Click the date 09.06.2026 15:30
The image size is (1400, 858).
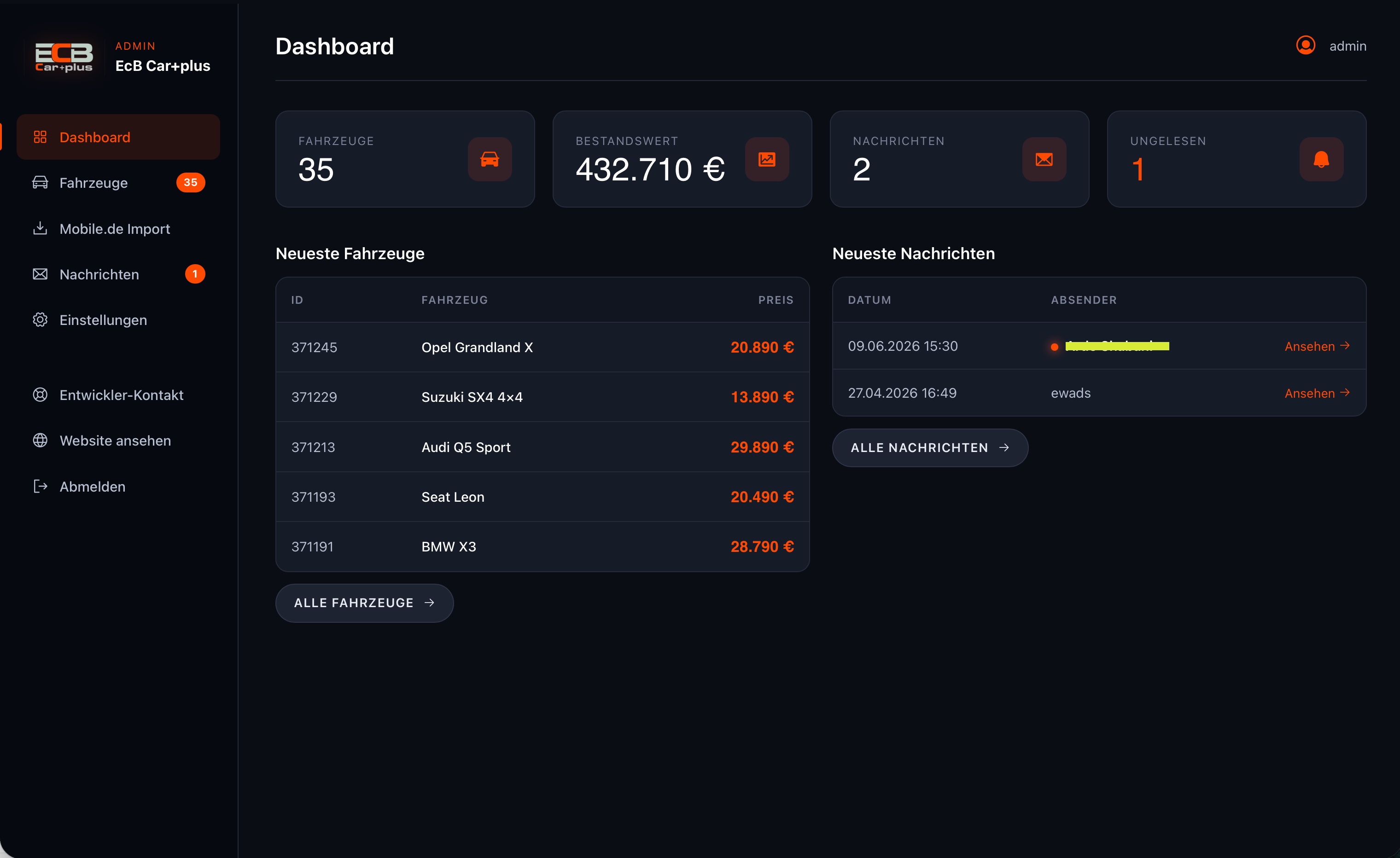902,346
